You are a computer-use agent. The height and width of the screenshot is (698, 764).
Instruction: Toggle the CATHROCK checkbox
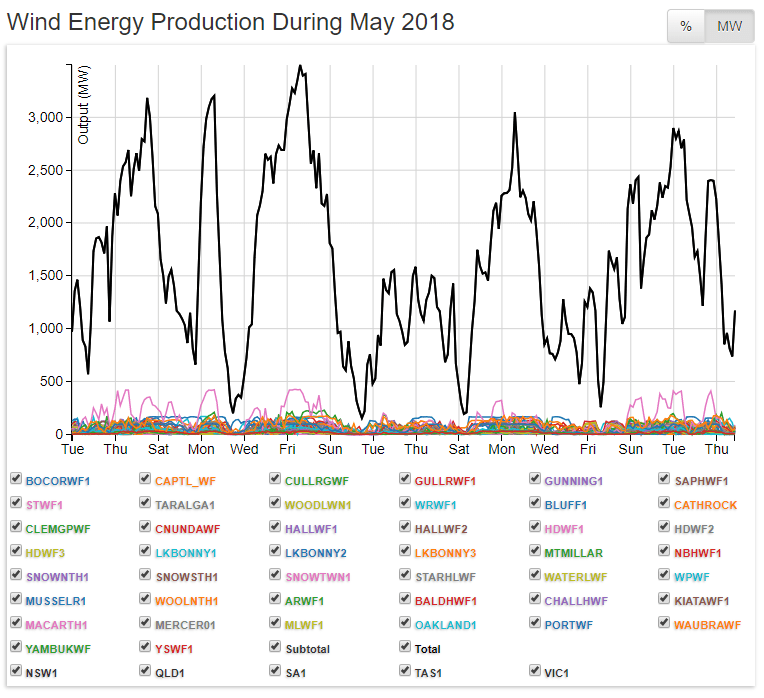665,504
